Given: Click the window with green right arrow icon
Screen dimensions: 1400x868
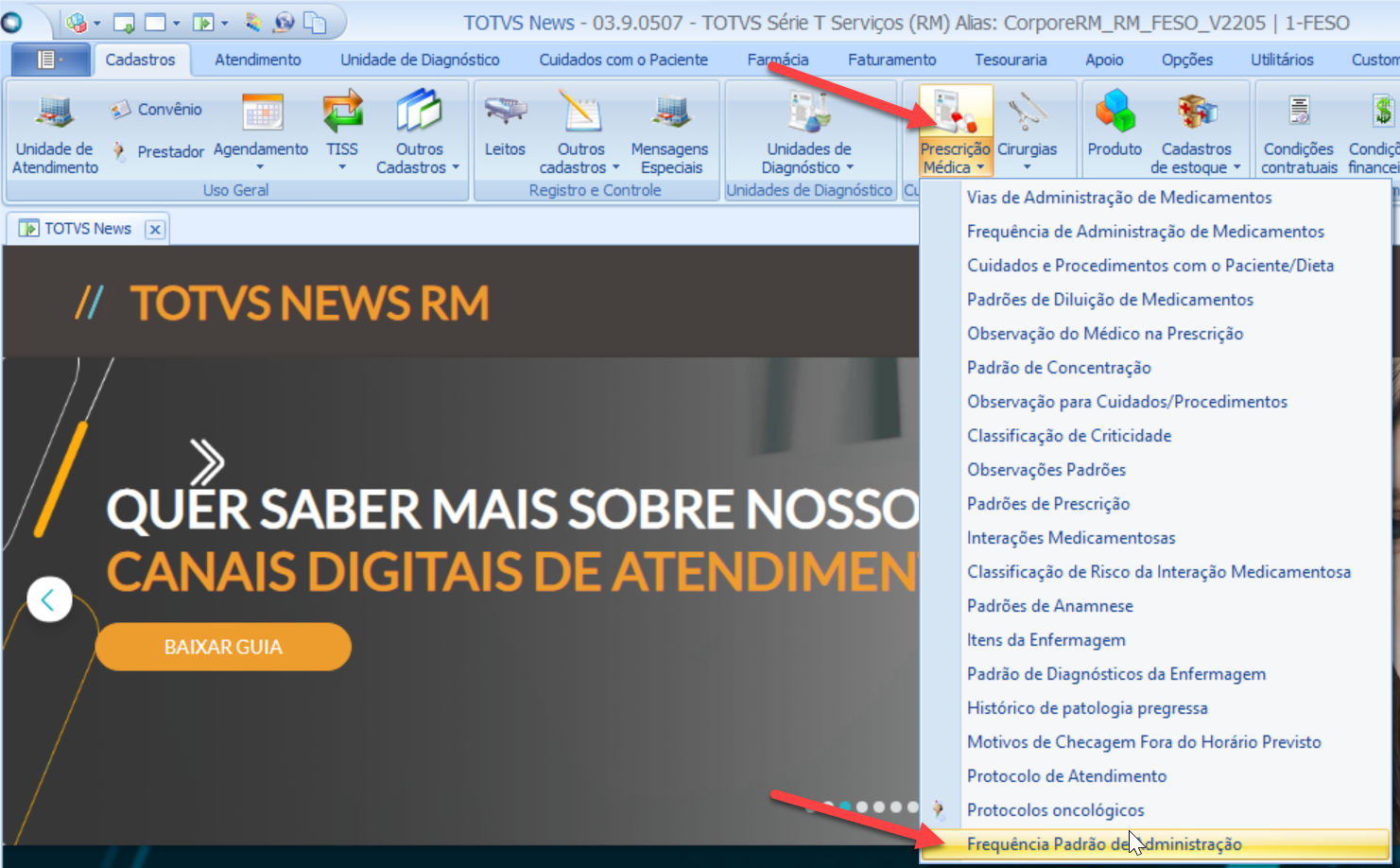Looking at the screenshot, I should coord(203,22).
